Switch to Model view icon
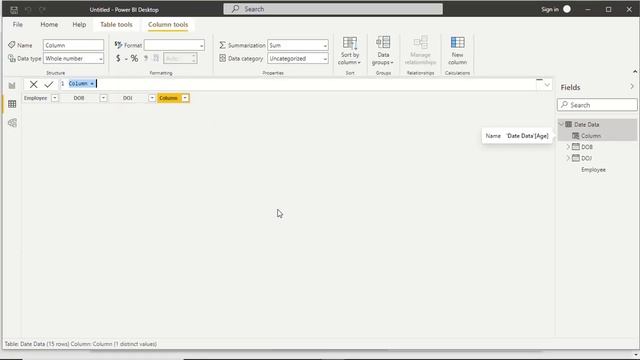 [x=12, y=123]
